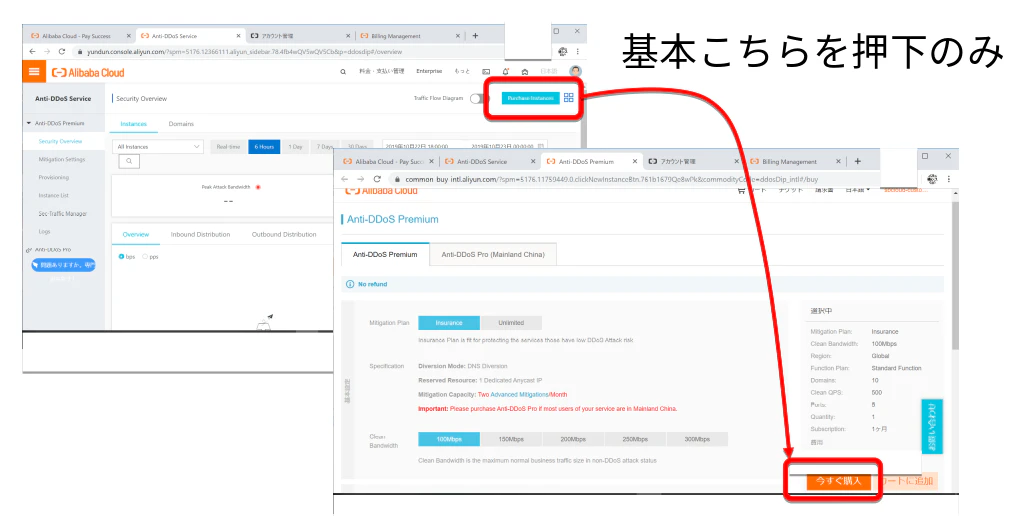Choose 100Mbps clean bandwidth

[x=449, y=439]
